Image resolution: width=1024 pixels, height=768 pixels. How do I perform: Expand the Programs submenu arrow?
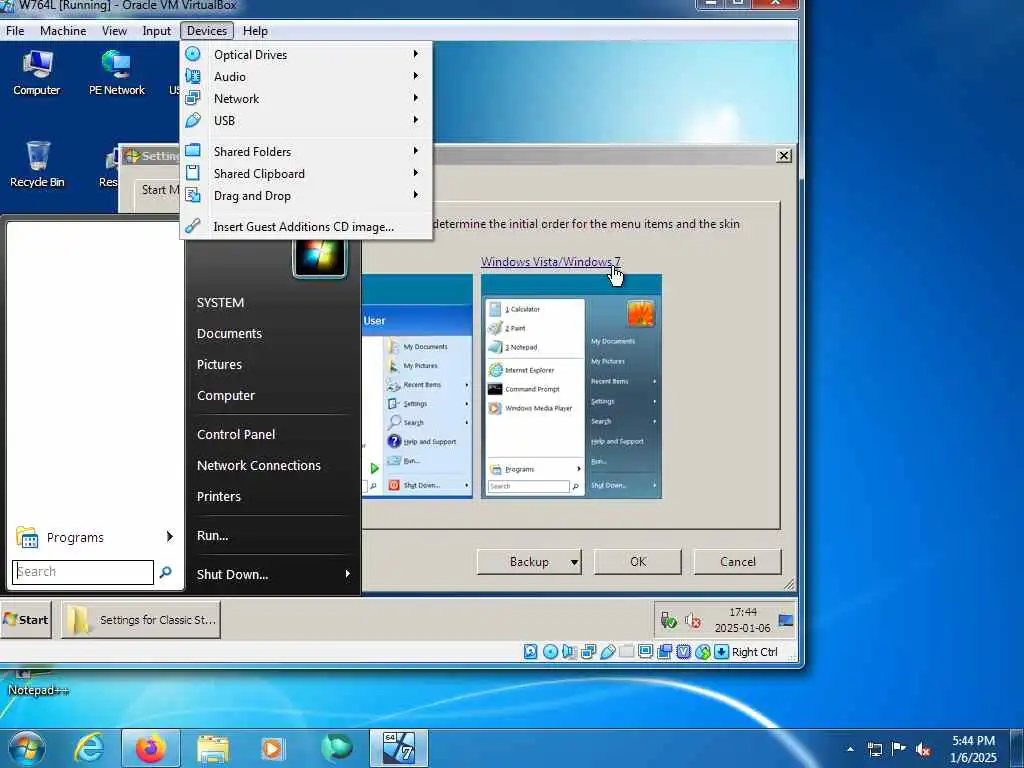click(170, 537)
